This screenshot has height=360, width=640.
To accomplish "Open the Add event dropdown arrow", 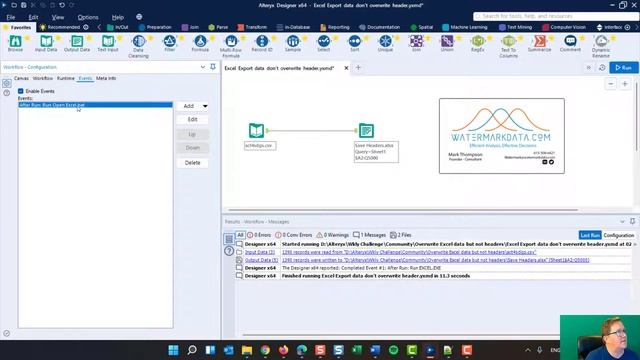I will click(x=205, y=106).
